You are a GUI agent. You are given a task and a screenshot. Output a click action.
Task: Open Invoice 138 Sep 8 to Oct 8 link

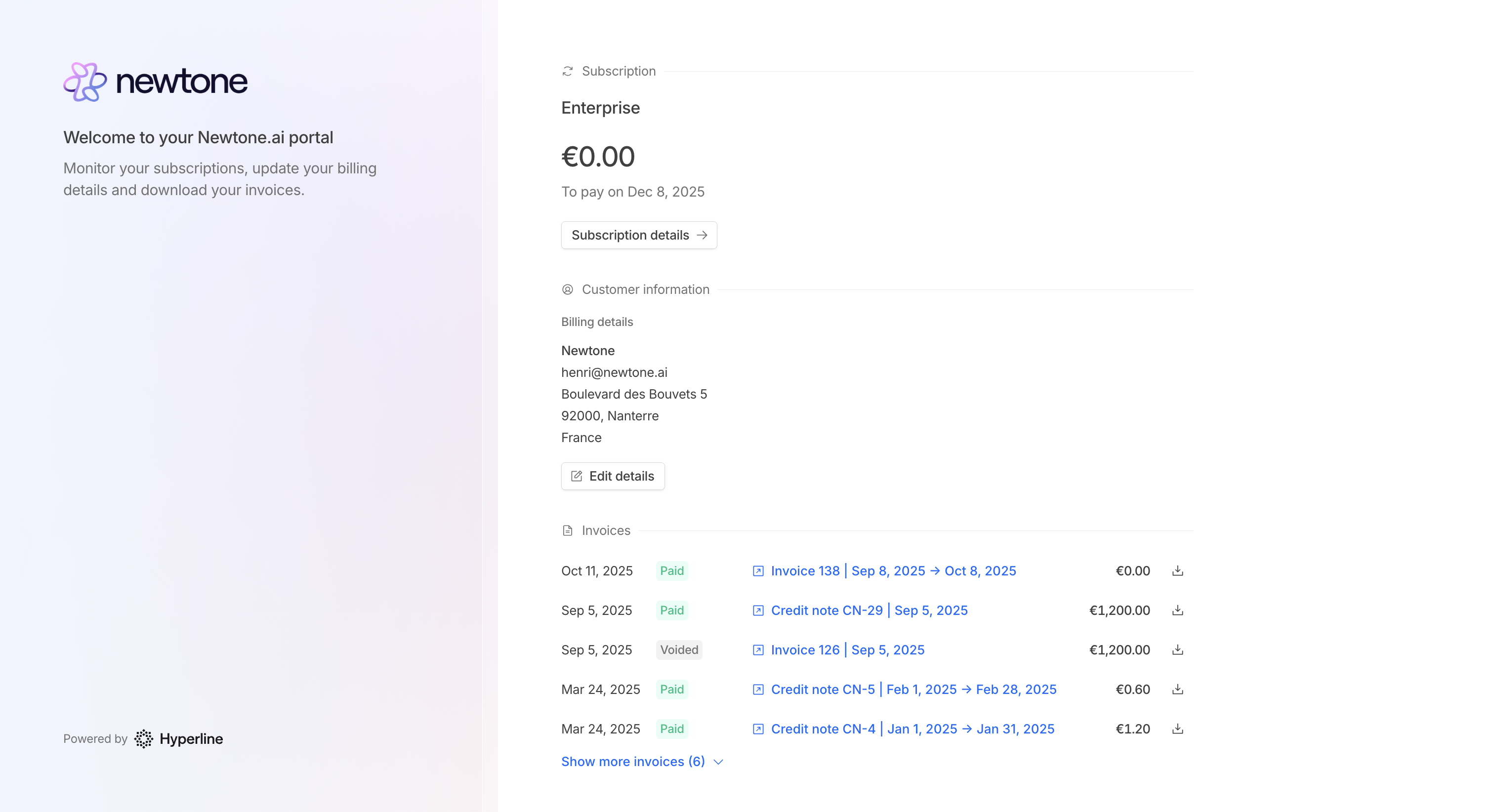pyautogui.click(x=893, y=570)
